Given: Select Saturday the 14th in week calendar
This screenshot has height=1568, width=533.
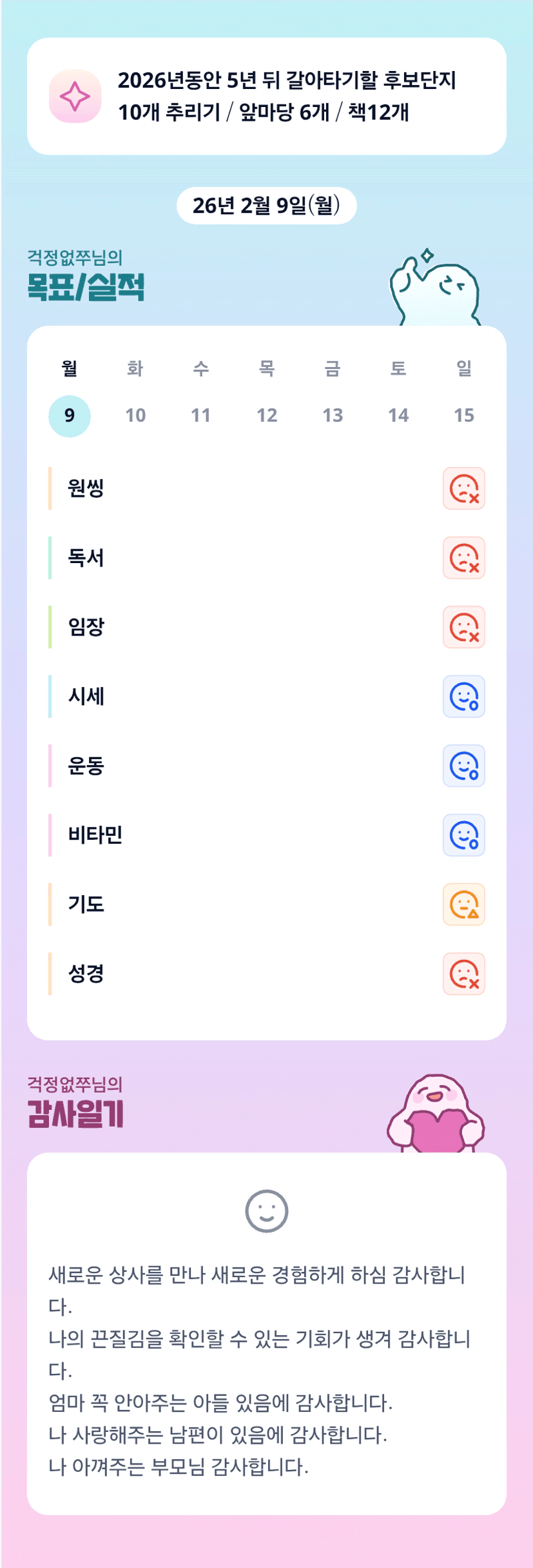Looking at the screenshot, I should pos(398,415).
